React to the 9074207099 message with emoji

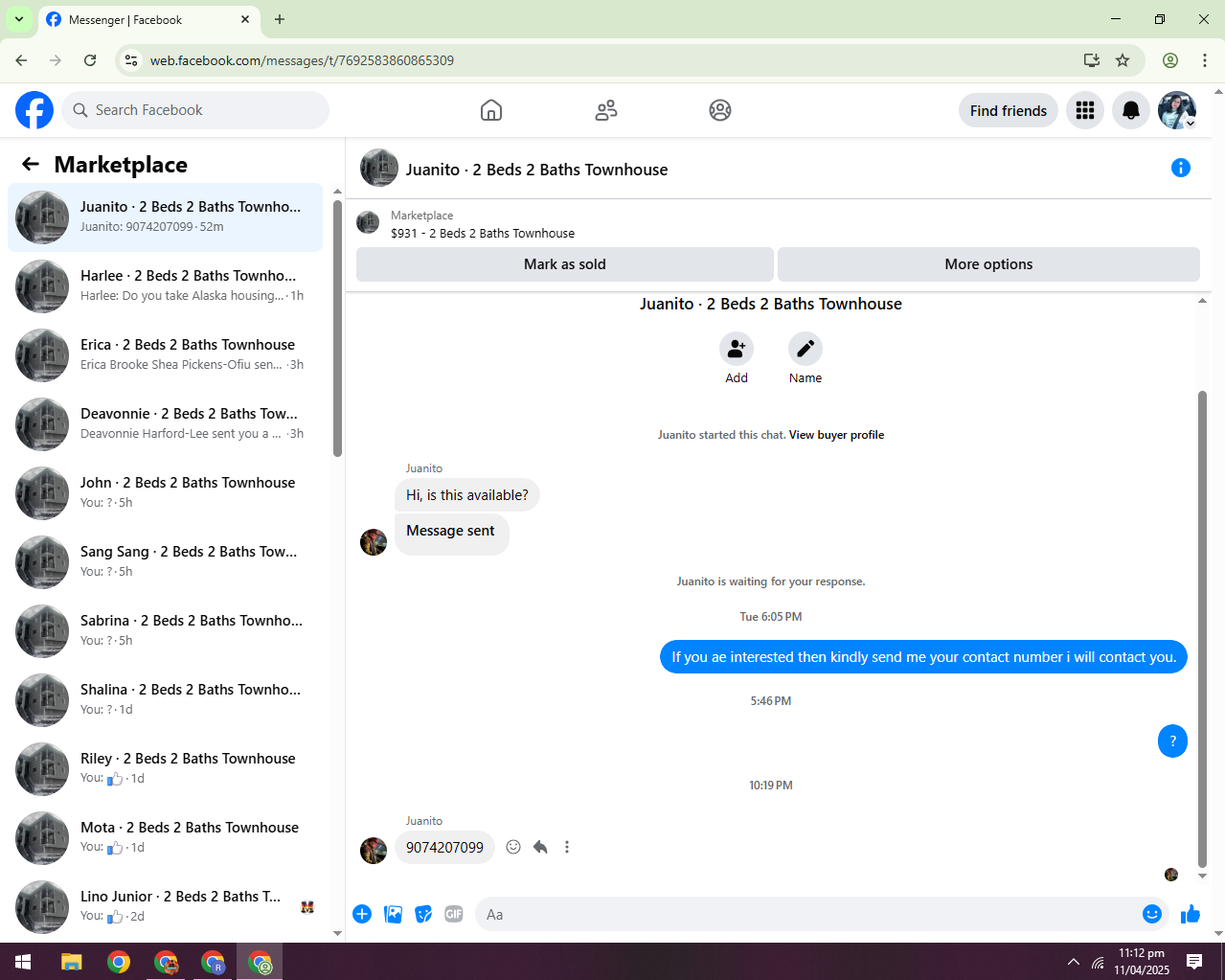(513, 847)
